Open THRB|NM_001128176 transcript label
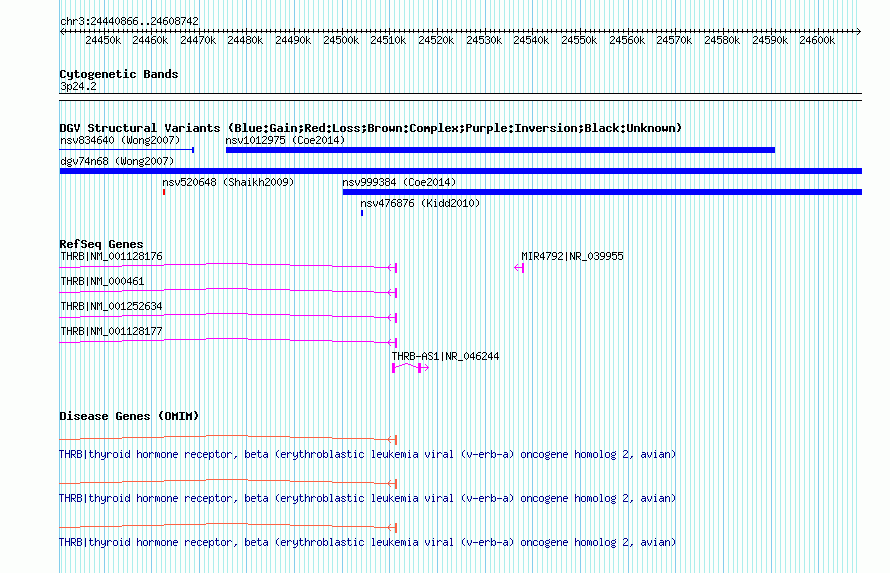The width and height of the screenshot is (890, 573). 111,256
